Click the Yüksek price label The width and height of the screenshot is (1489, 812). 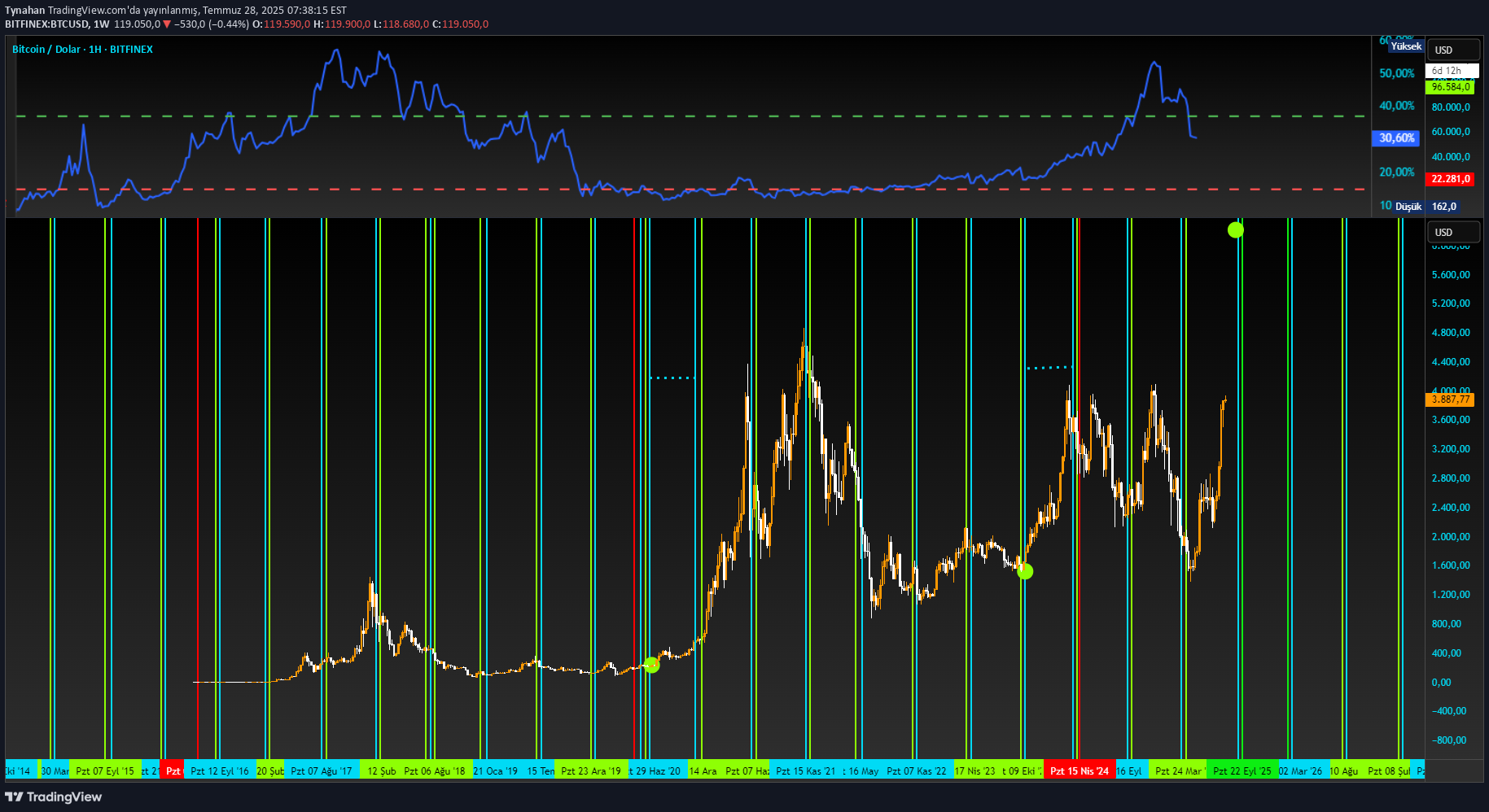click(x=1406, y=46)
